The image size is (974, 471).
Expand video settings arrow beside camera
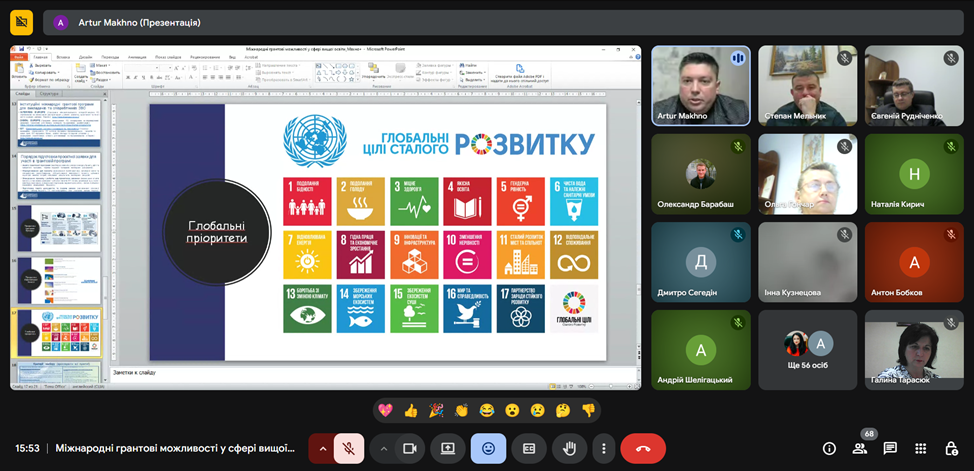pyautogui.click(x=384, y=448)
